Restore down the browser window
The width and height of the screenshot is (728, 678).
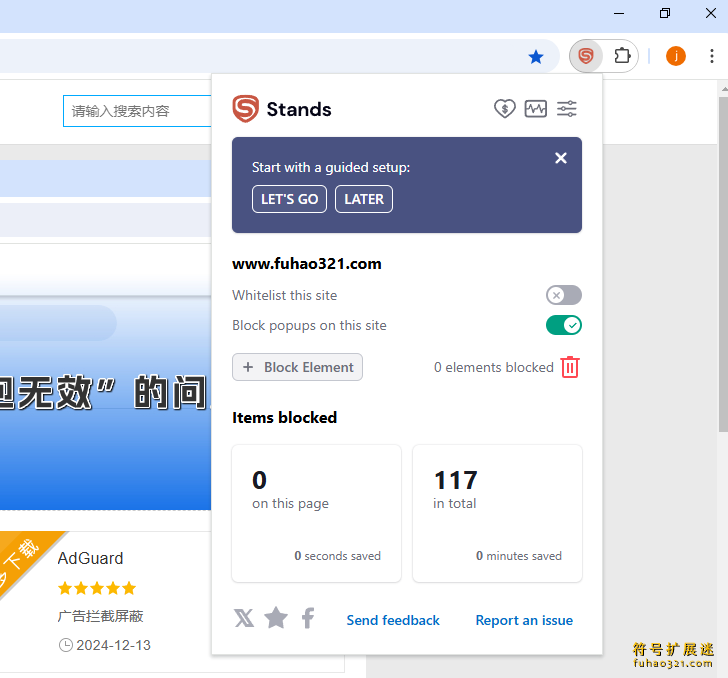pyautogui.click(x=665, y=13)
